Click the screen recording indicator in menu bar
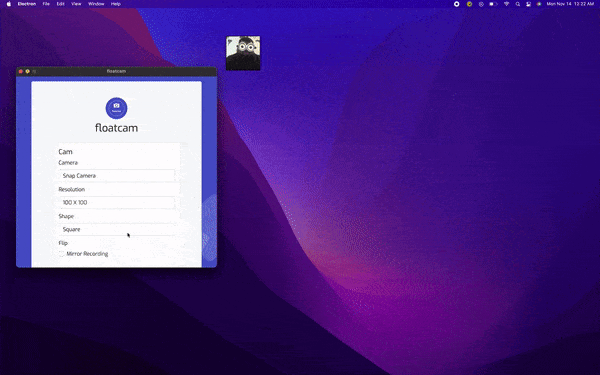This screenshot has width=600, height=375. pyautogui.click(x=457, y=4)
